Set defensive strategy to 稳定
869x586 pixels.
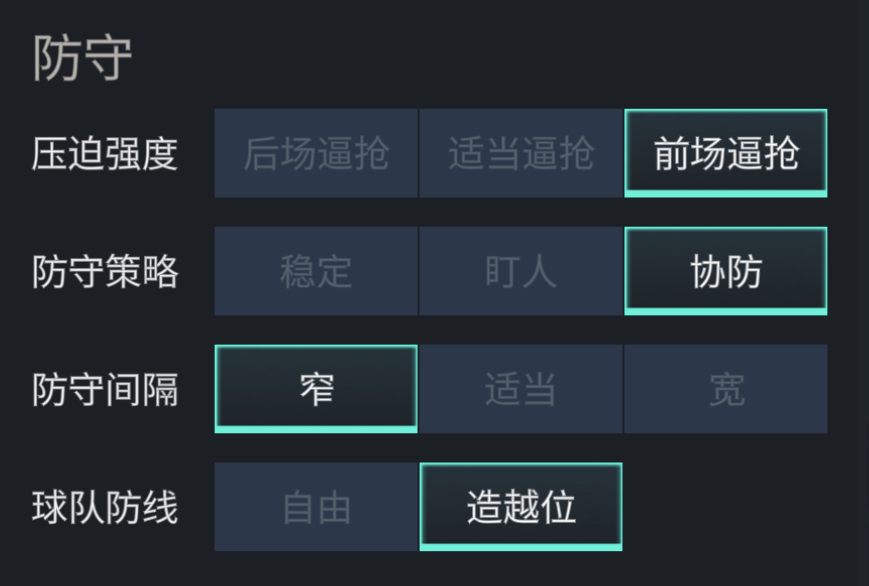pyautogui.click(x=316, y=271)
